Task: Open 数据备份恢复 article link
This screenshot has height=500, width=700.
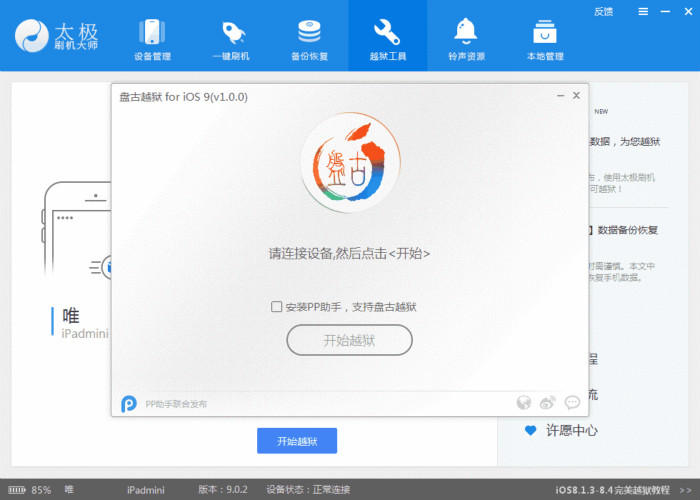Action: 627,230
